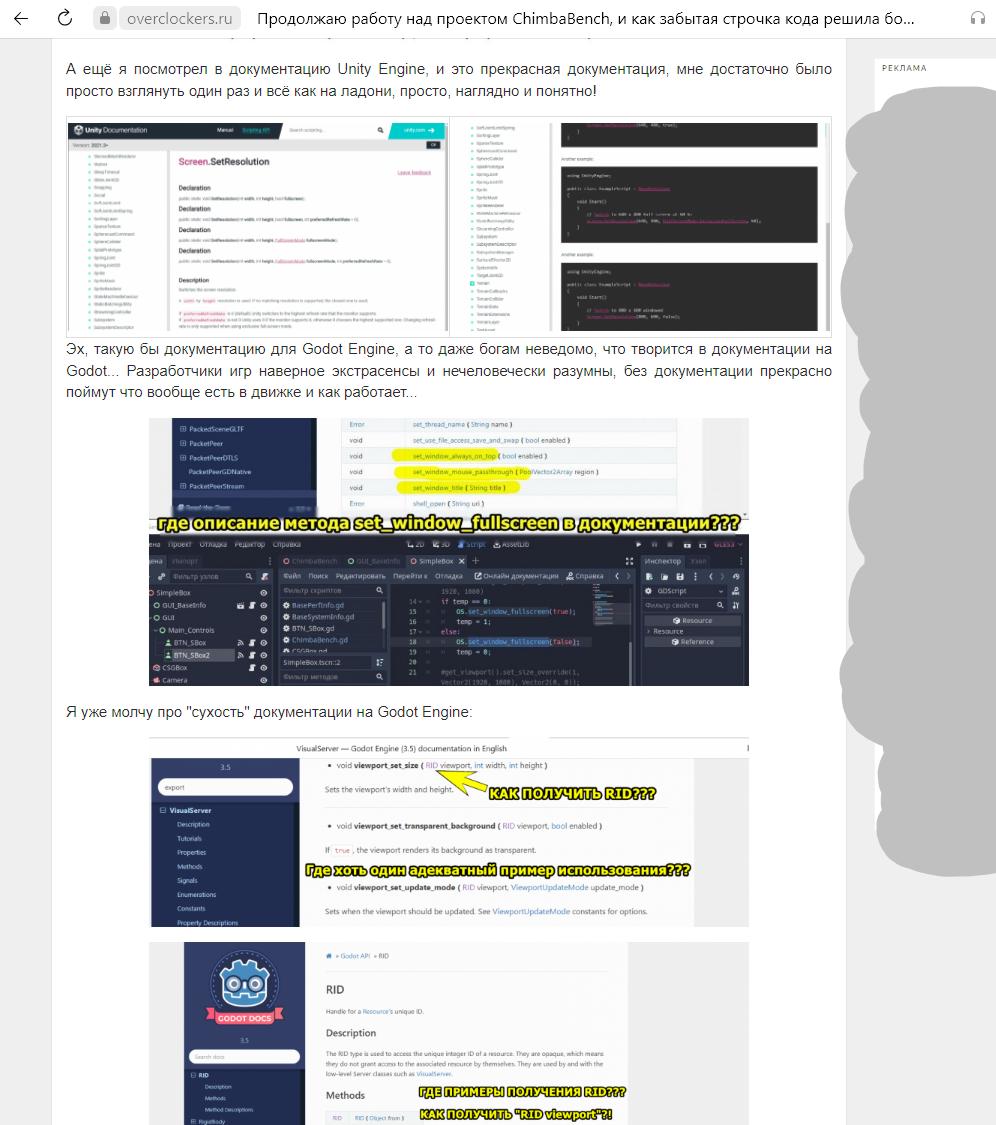Click the Screen.SetResolution heading in the Unity image
The height and width of the screenshot is (1125, 996).
224,161
